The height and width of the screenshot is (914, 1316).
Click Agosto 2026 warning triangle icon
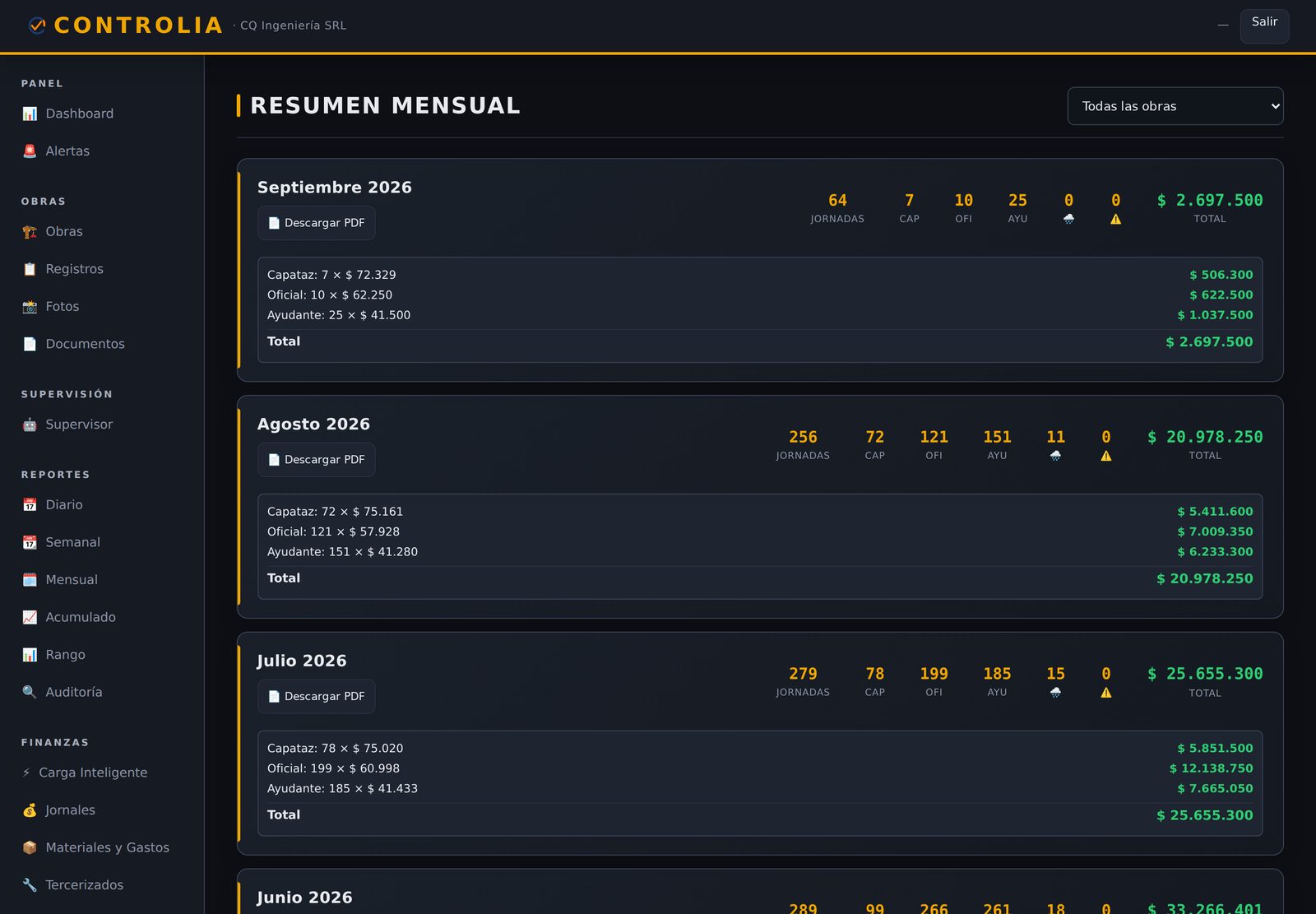[x=1106, y=456]
